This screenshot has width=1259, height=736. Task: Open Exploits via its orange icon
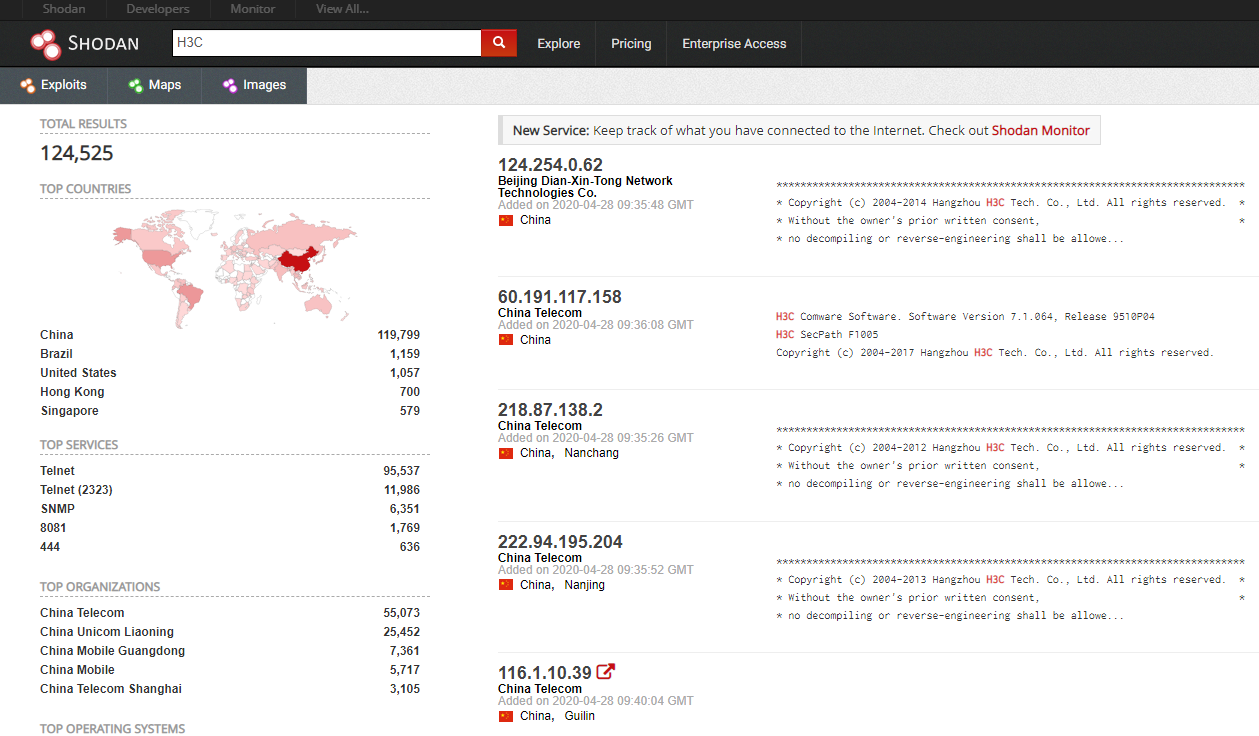[x=28, y=86]
